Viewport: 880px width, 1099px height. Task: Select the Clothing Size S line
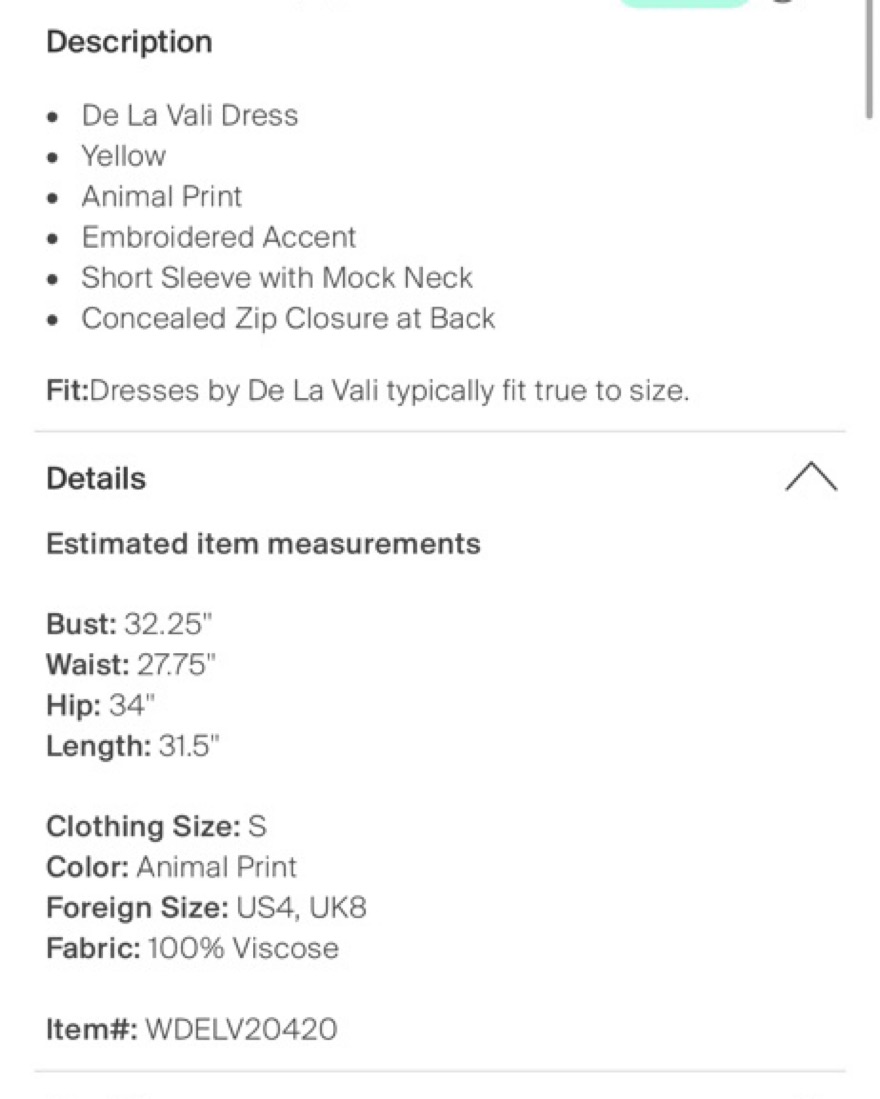click(156, 826)
